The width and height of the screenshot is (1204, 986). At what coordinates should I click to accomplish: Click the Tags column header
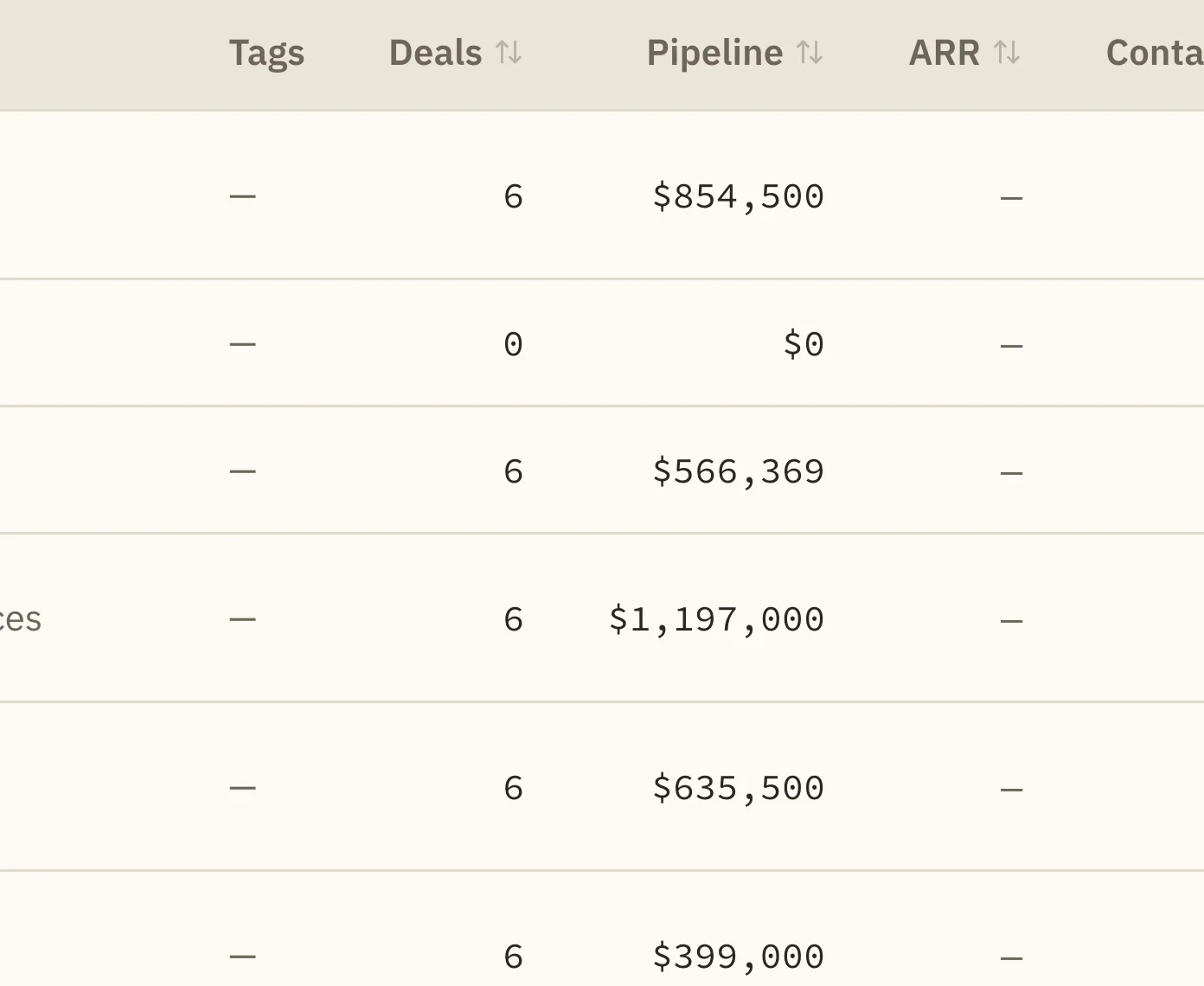click(266, 54)
